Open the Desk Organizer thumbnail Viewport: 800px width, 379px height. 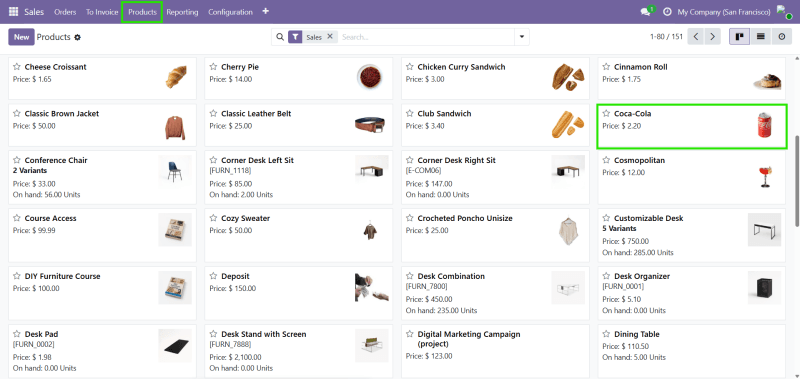coord(764,288)
